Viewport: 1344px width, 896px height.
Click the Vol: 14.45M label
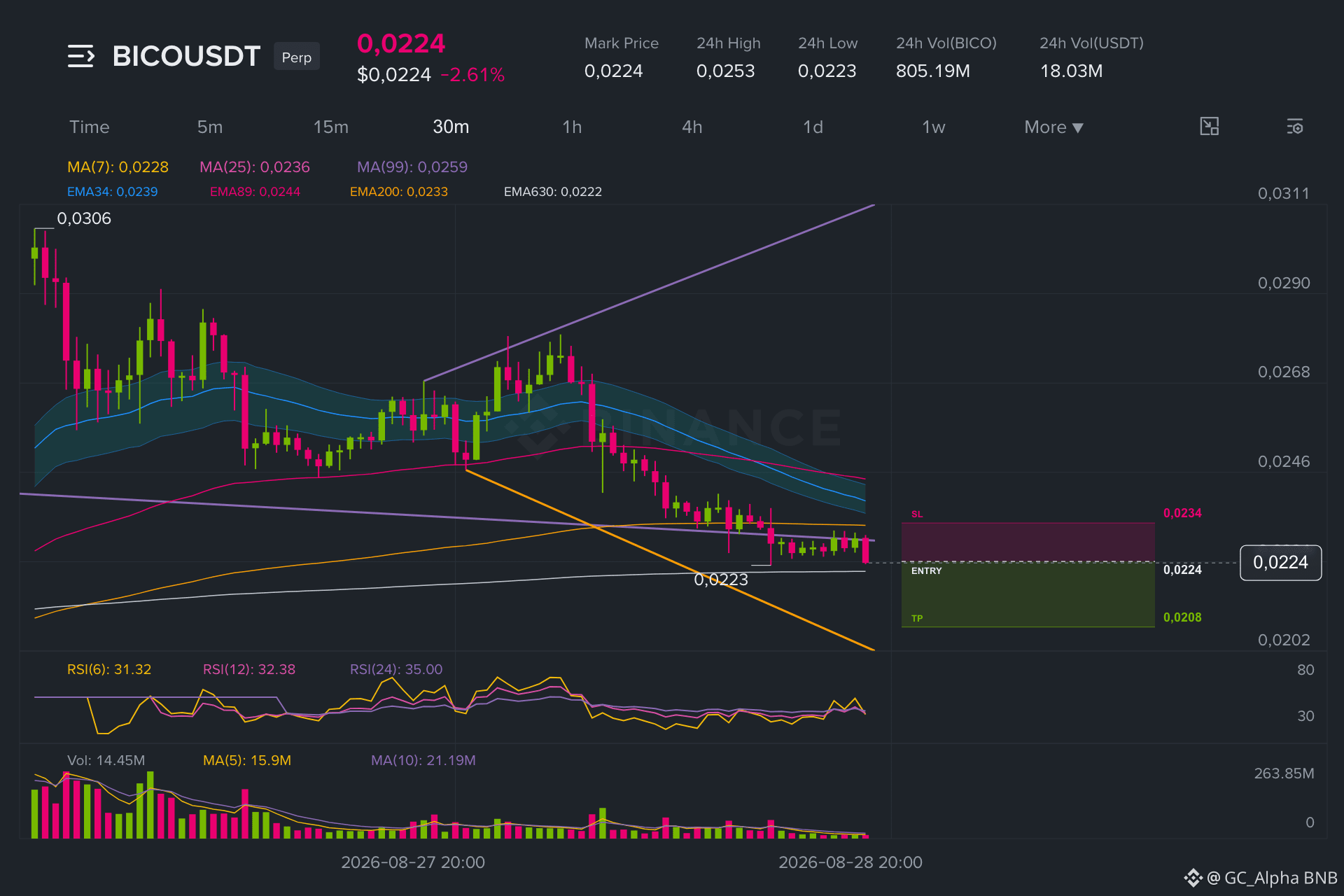click(106, 760)
